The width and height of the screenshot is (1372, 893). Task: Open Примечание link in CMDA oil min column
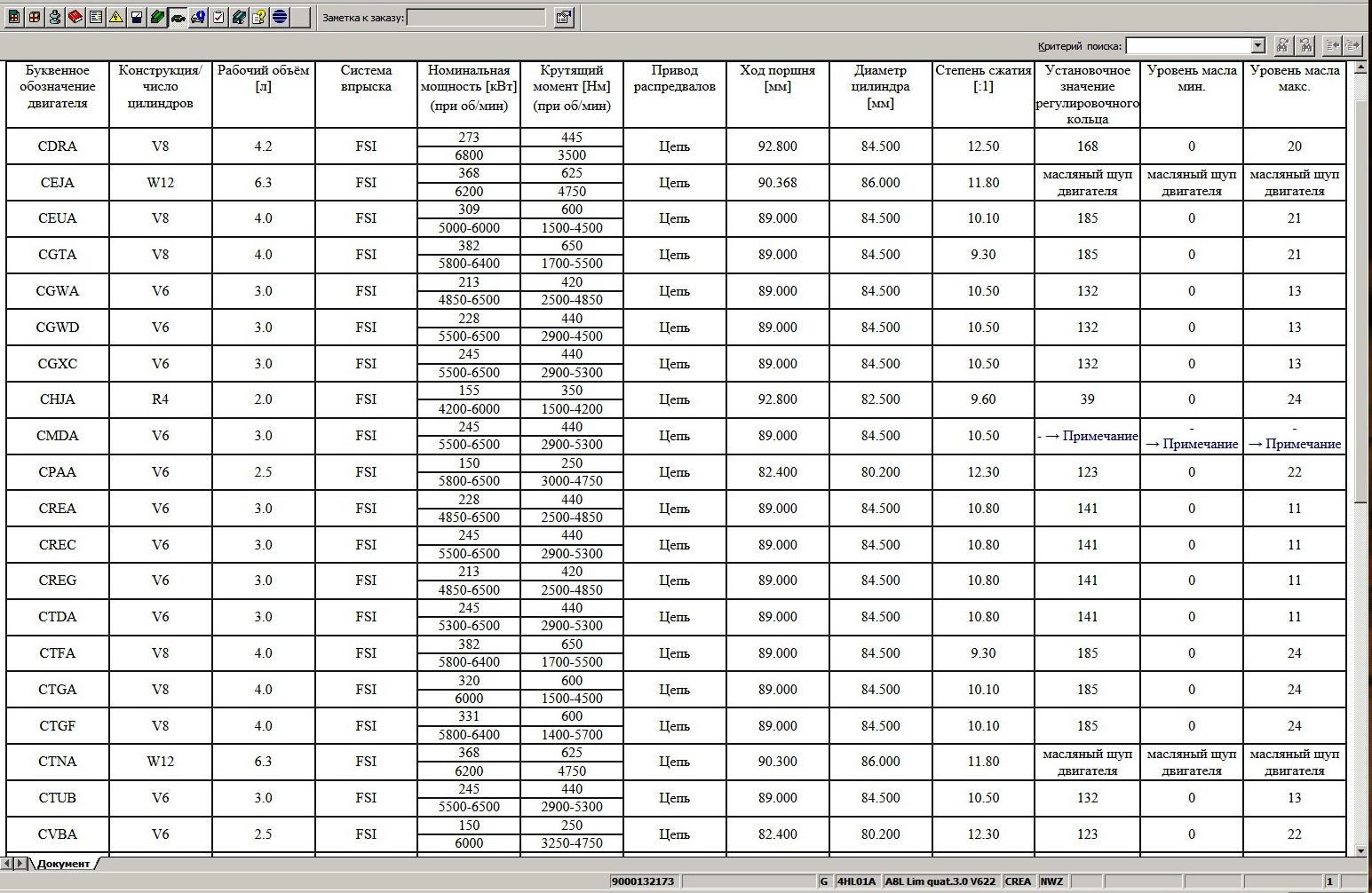tap(1191, 444)
